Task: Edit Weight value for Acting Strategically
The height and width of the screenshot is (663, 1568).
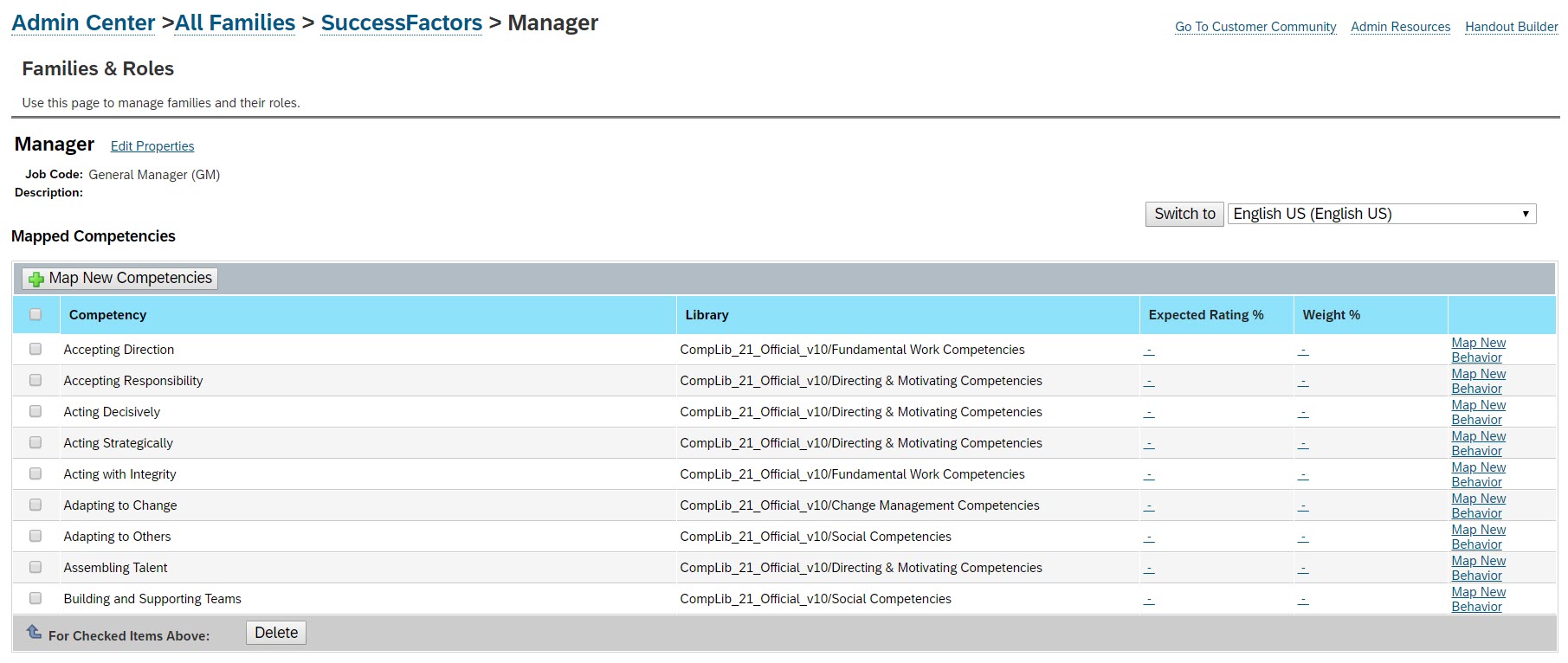Action: [1303, 444]
